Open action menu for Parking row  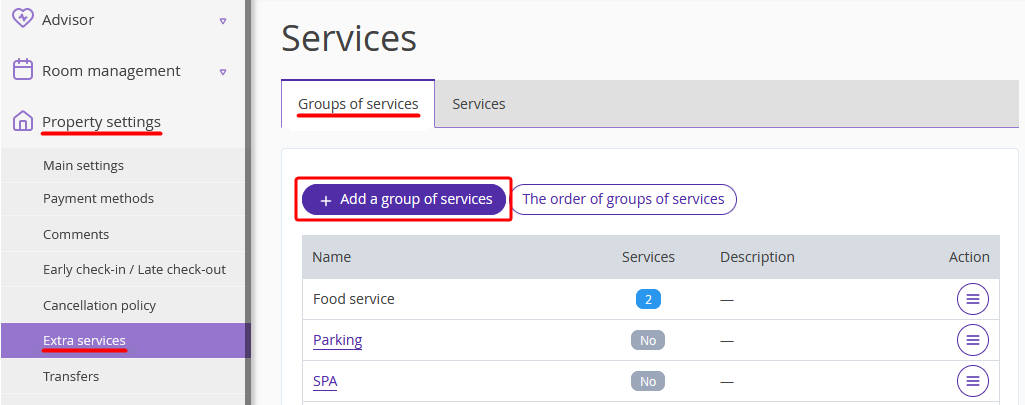click(x=973, y=340)
